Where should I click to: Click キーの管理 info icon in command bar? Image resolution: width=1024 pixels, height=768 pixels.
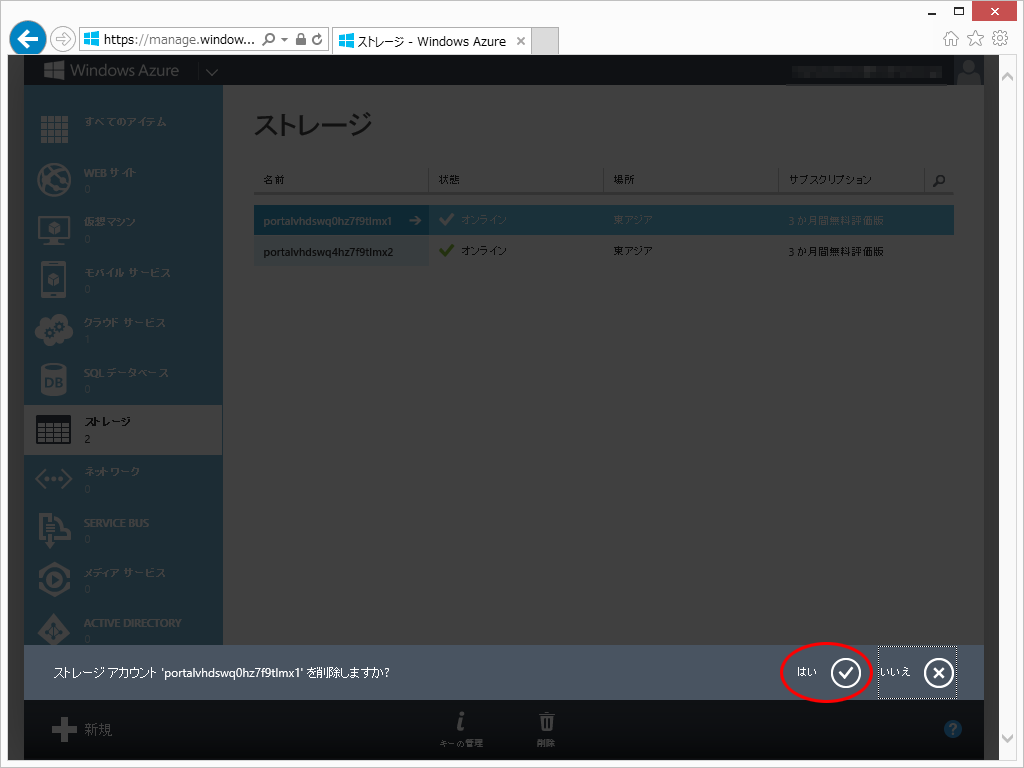point(461,722)
